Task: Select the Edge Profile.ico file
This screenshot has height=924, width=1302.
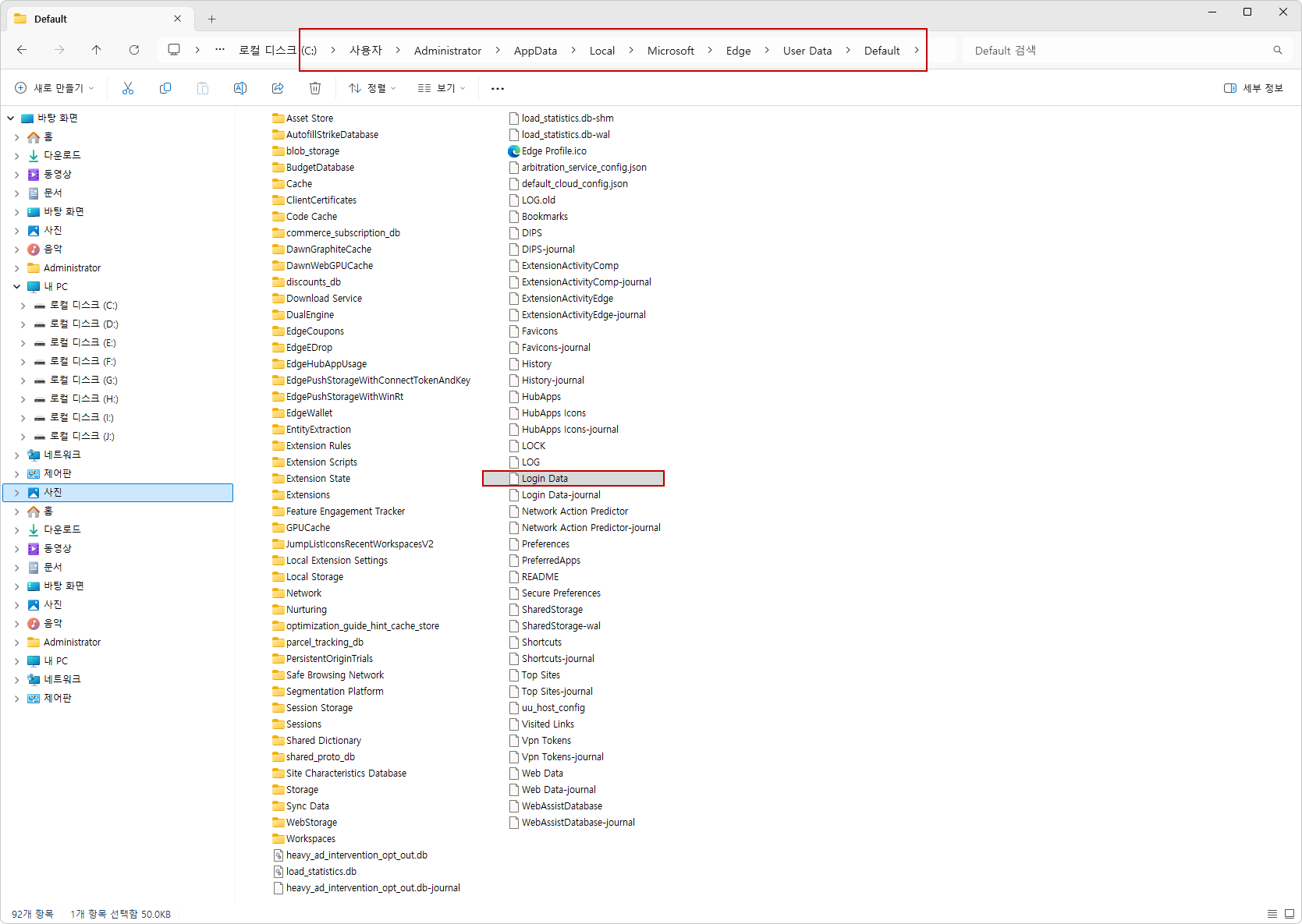Action: click(x=547, y=151)
